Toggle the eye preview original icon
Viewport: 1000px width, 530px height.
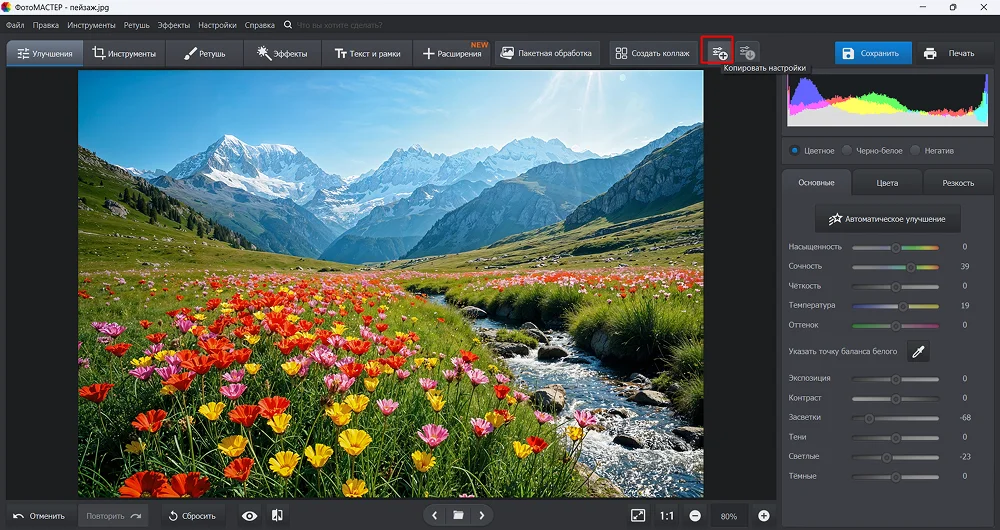pyautogui.click(x=249, y=516)
